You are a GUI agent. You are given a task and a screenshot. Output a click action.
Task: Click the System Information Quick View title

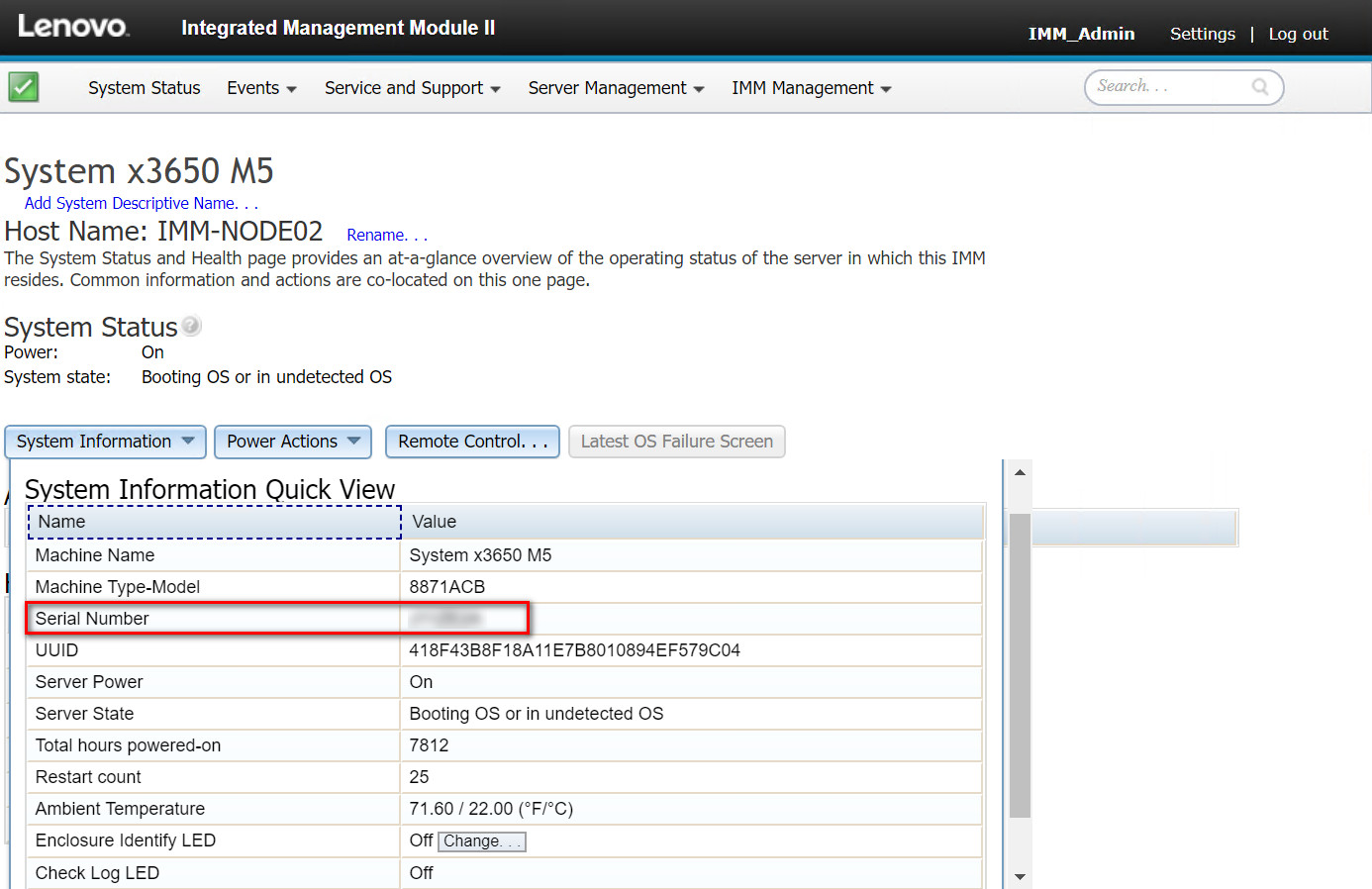210,489
